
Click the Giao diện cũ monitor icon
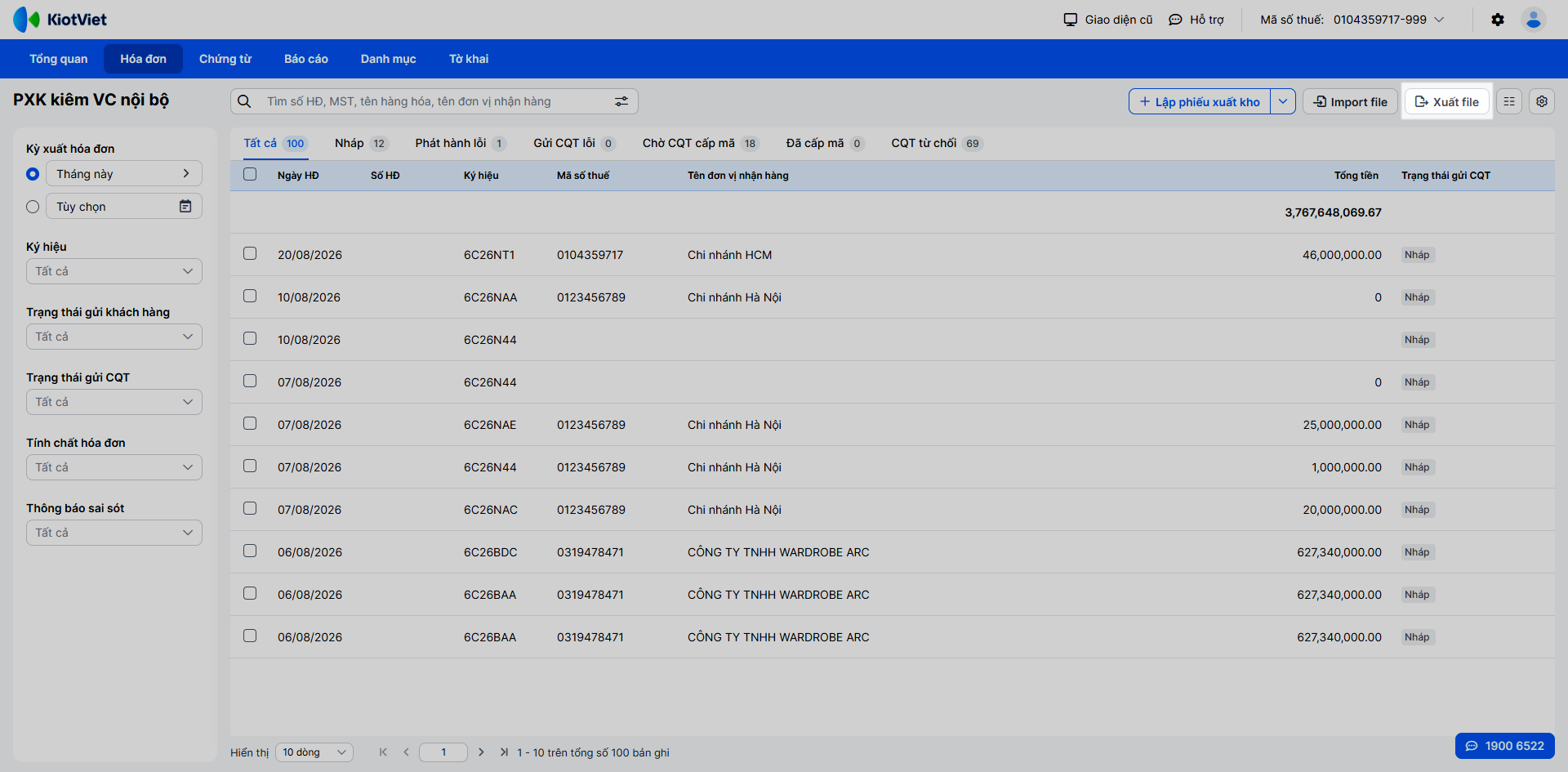1071,20
